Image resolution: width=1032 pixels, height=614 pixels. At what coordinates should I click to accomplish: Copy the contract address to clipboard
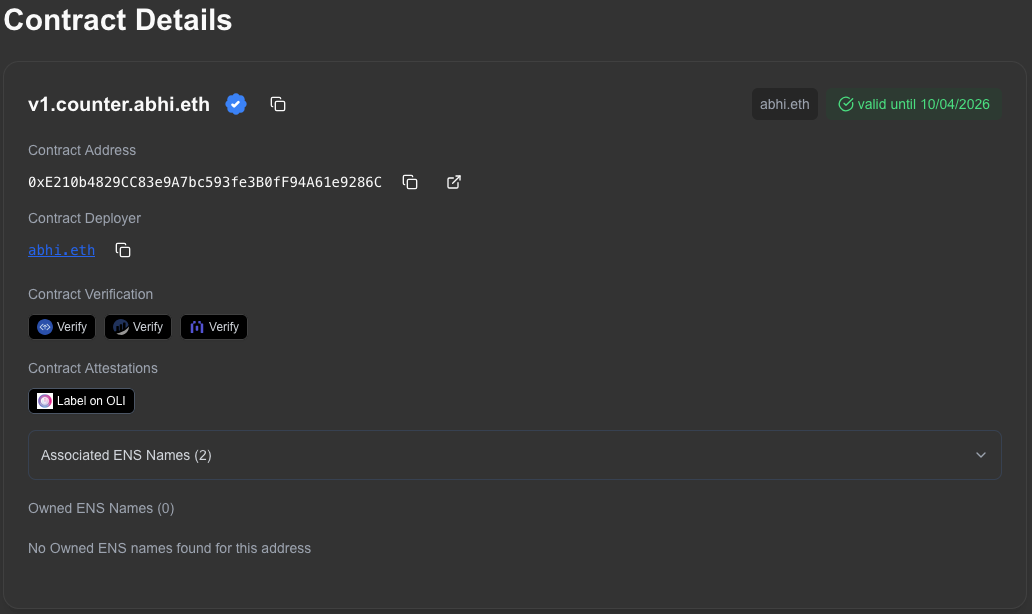[x=410, y=182]
